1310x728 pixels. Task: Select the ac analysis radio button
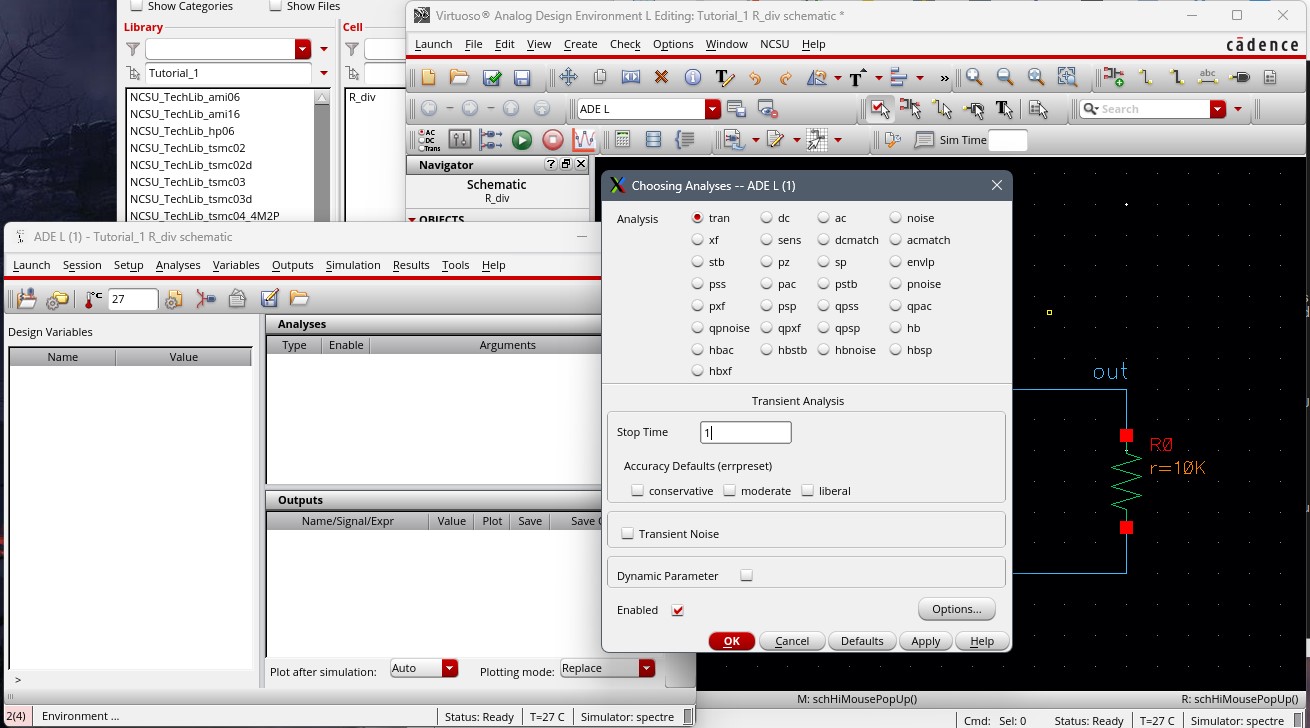[x=824, y=218]
